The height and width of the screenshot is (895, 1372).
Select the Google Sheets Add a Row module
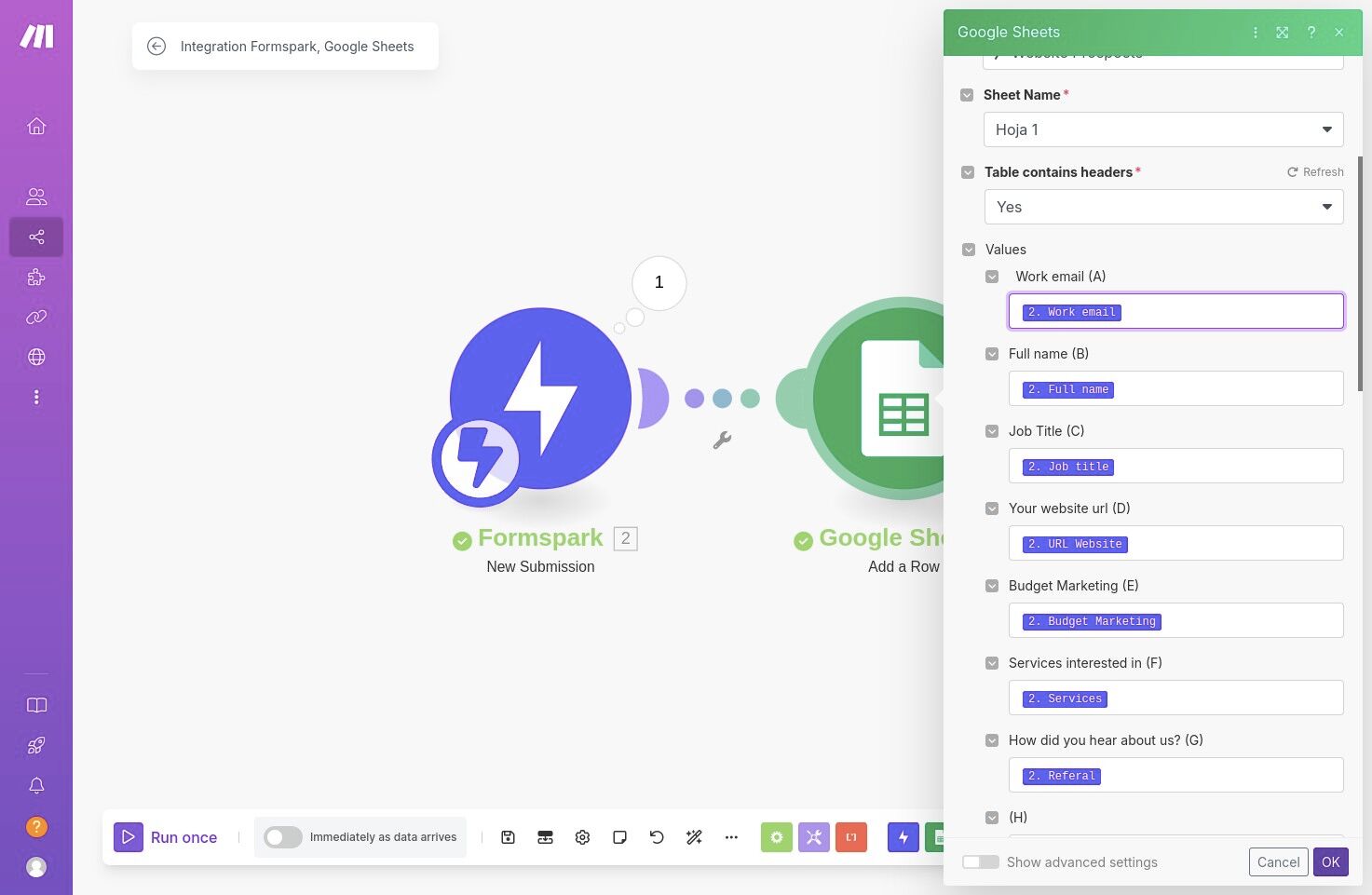[878, 399]
